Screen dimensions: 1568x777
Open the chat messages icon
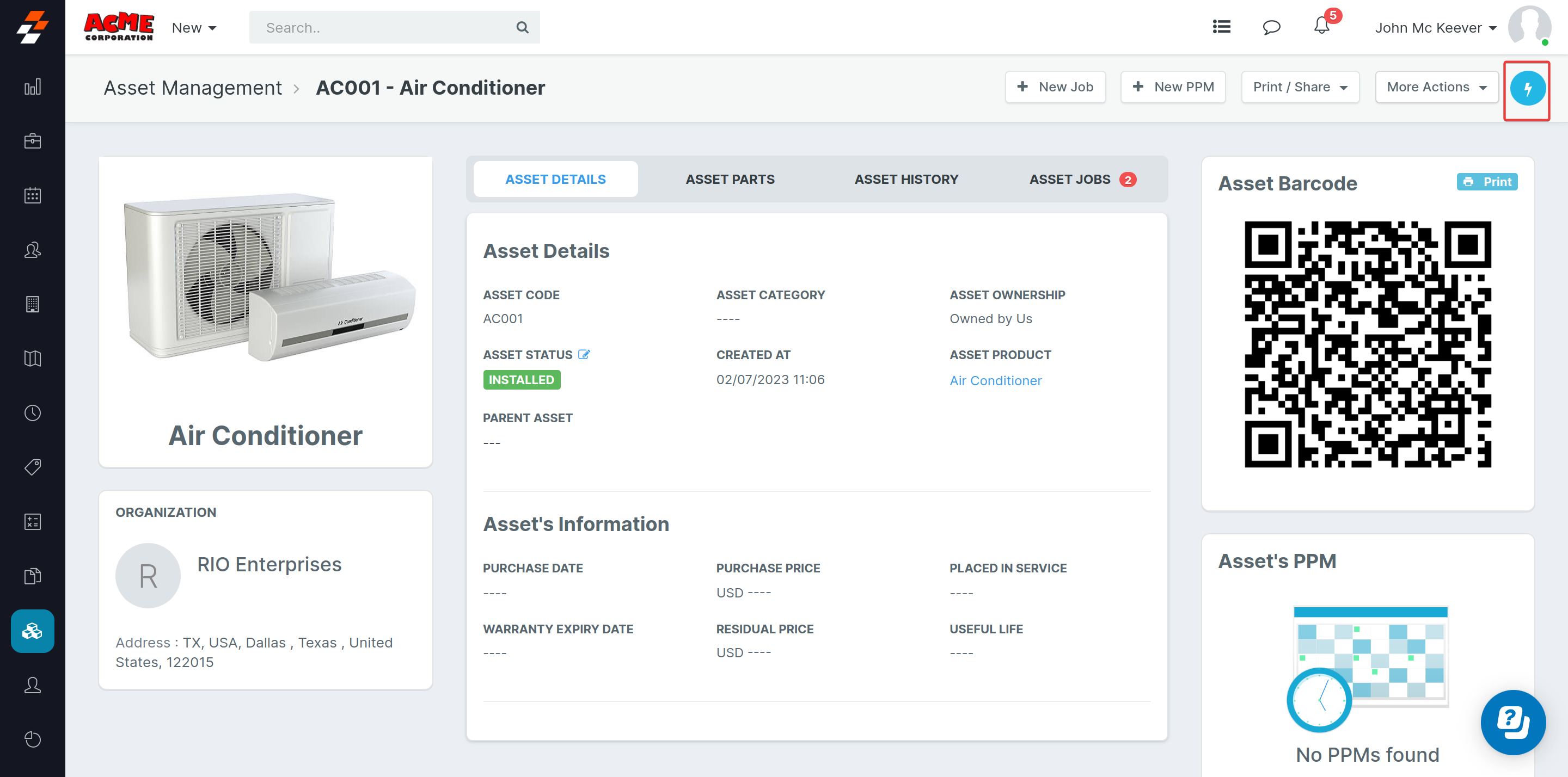click(1271, 27)
